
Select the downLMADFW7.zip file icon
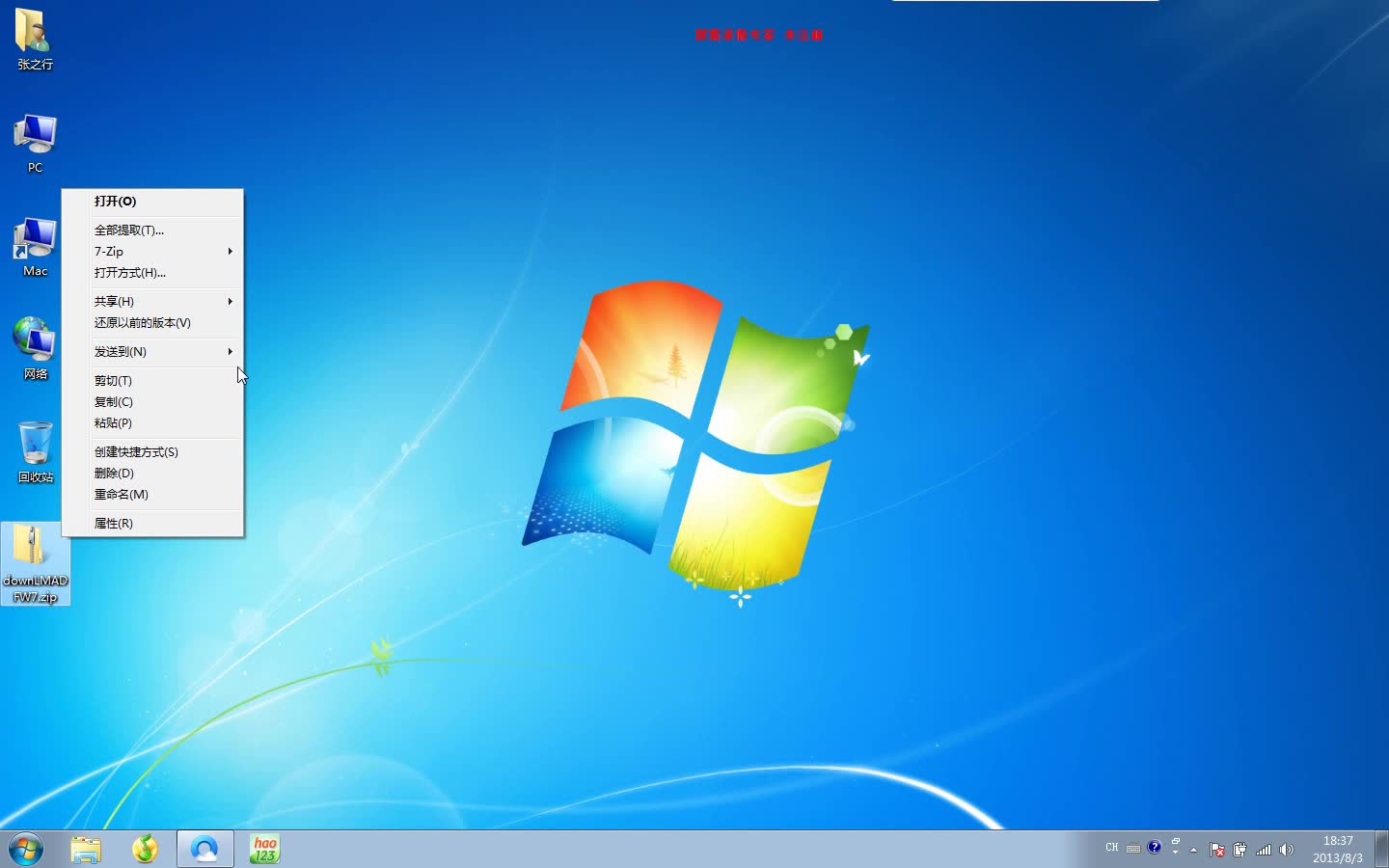(x=36, y=564)
